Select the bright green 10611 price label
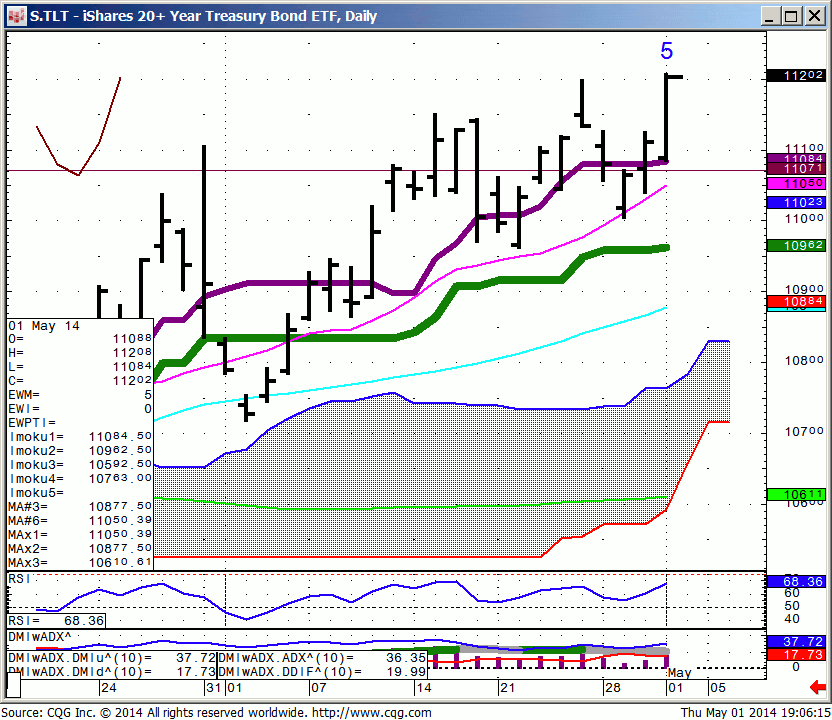The width and height of the screenshot is (832, 720). 796,495
